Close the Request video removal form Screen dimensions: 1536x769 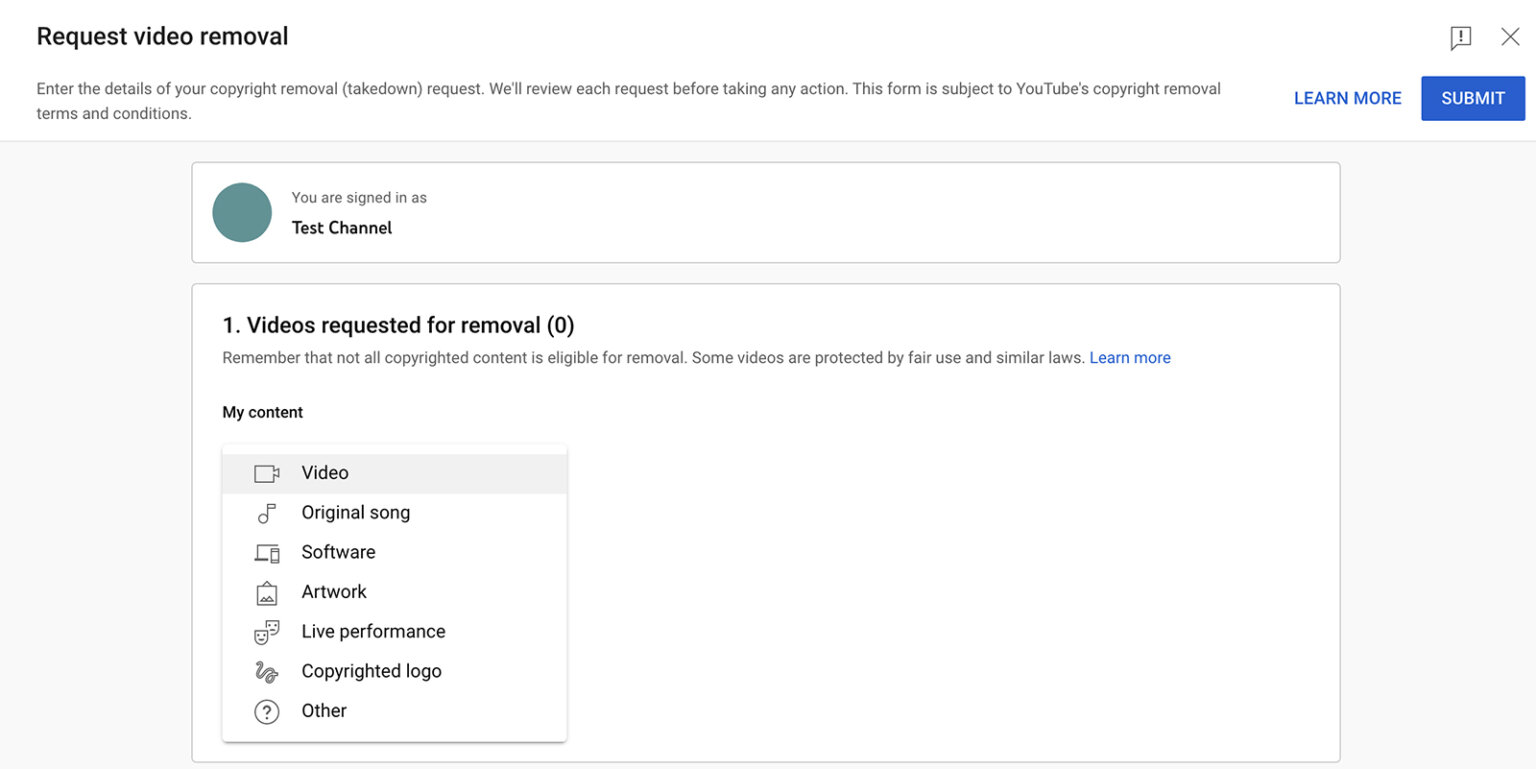pyautogui.click(x=1510, y=37)
